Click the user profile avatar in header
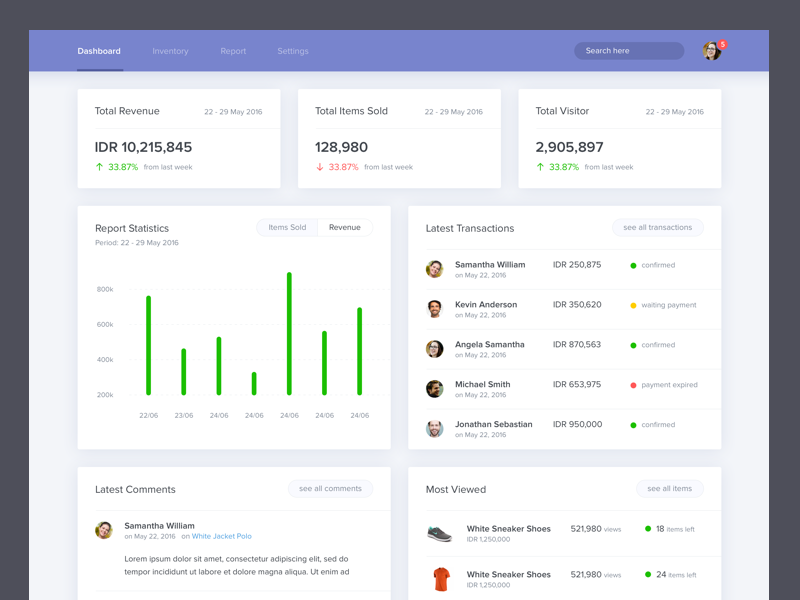The width and height of the screenshot is (800, 600). (x=711, y=51)
